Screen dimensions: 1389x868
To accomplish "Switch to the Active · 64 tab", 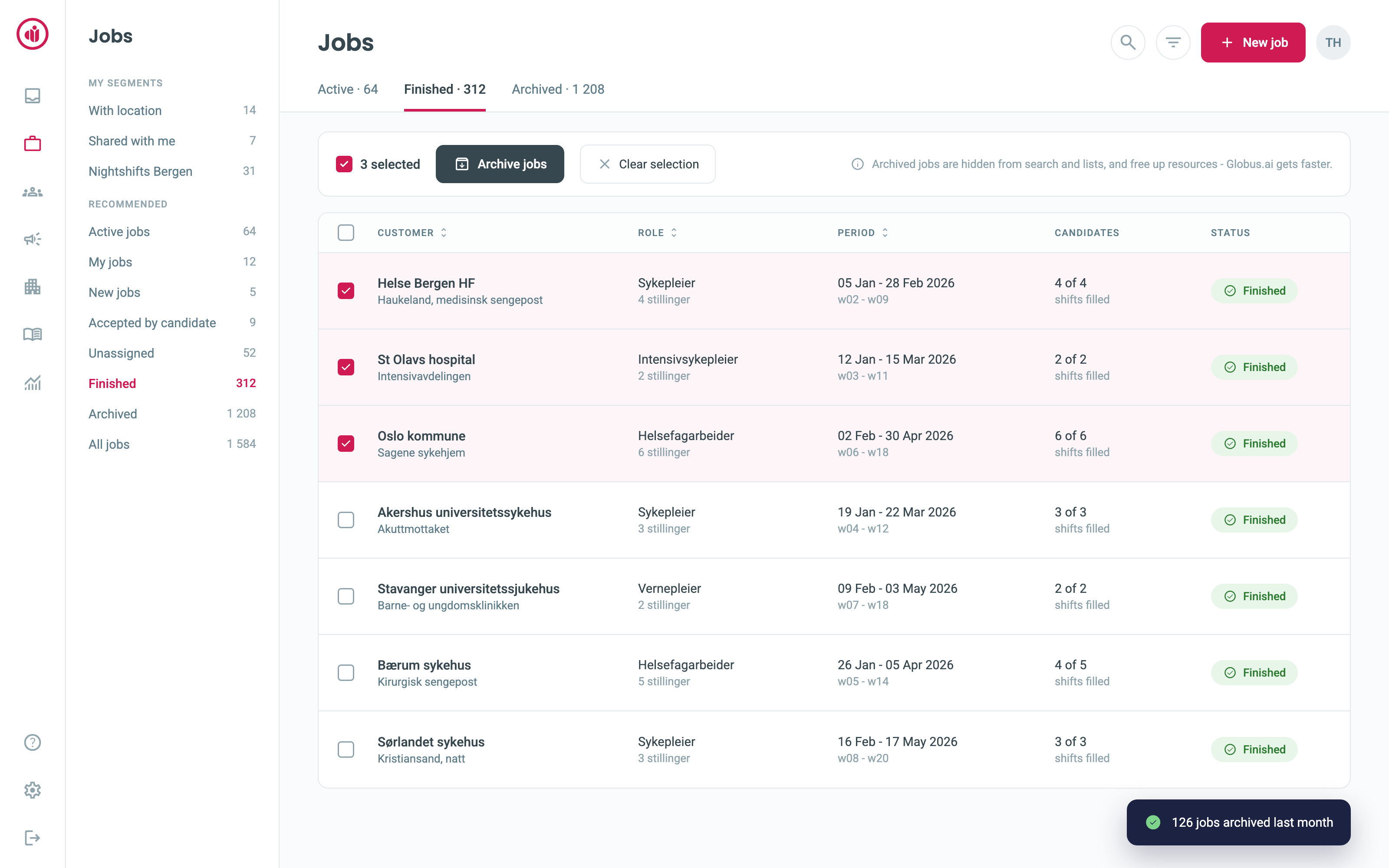I will (x=348, y=89).
